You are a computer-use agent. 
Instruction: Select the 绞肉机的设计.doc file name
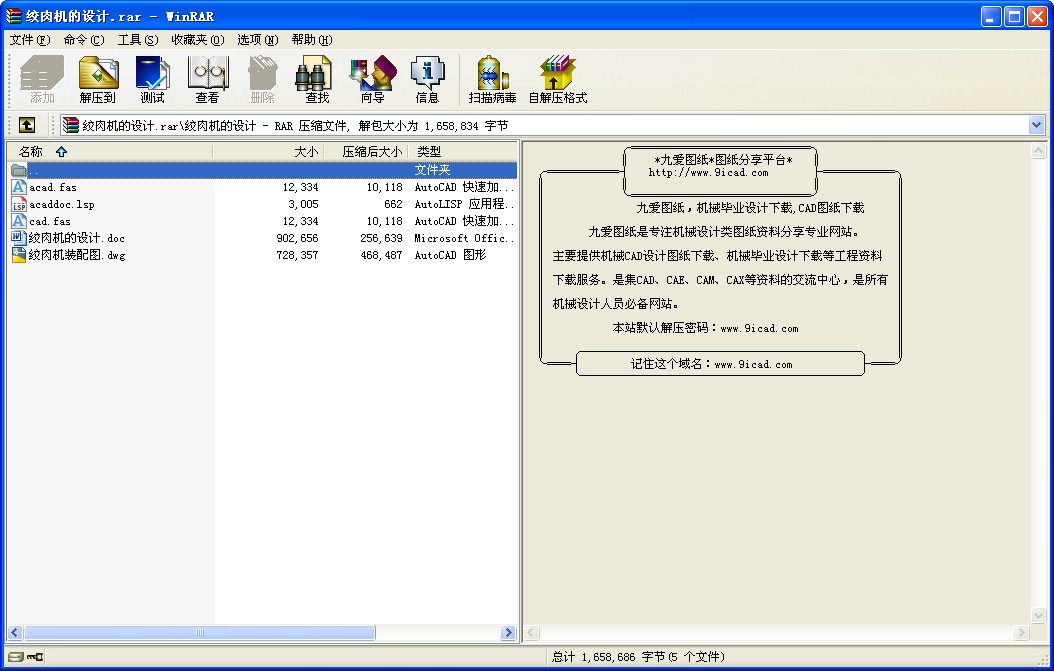[77, 238]
